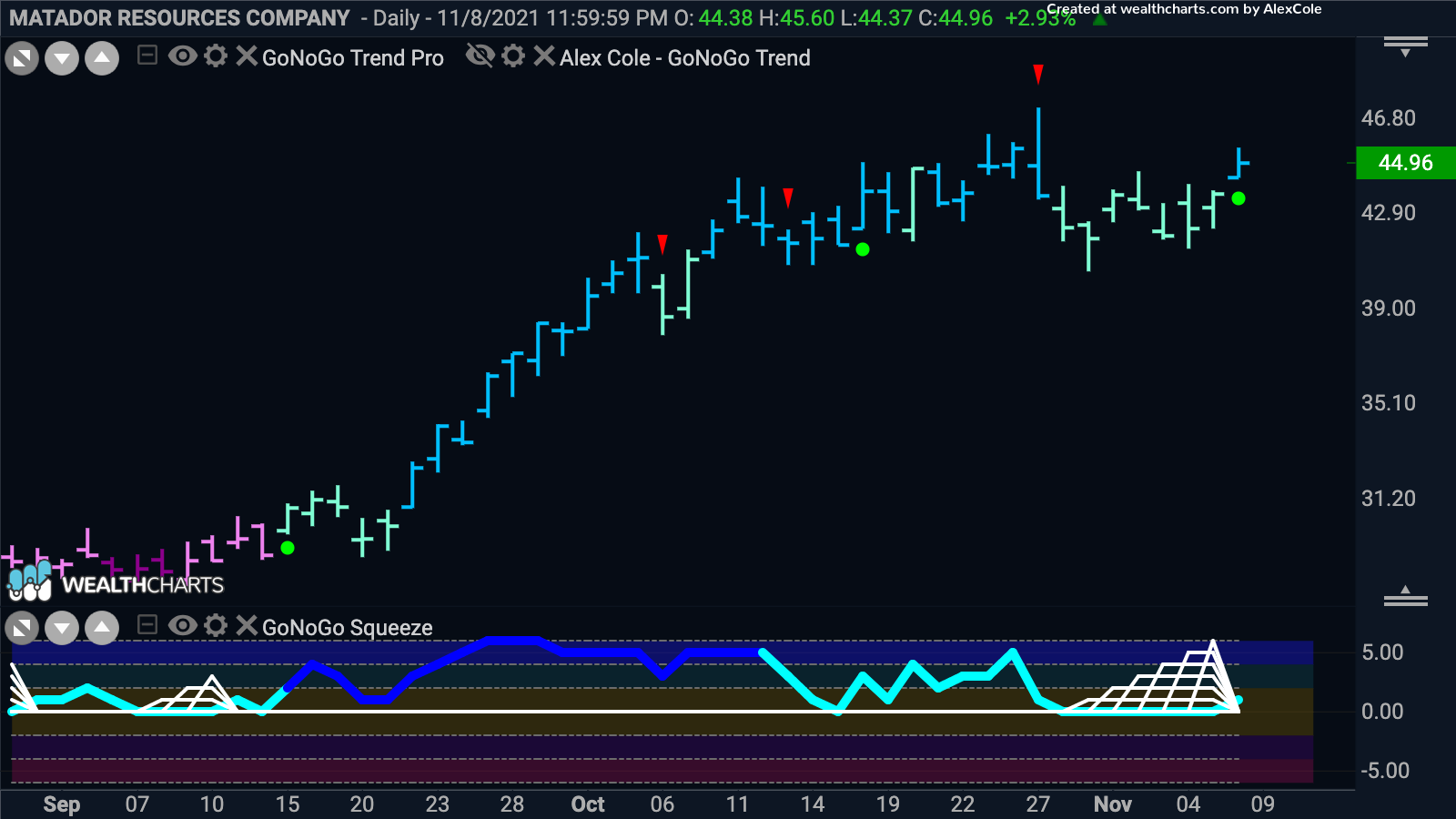
Task: Click the green 44.96 current price tag
Action: [x=1406, y=163]
